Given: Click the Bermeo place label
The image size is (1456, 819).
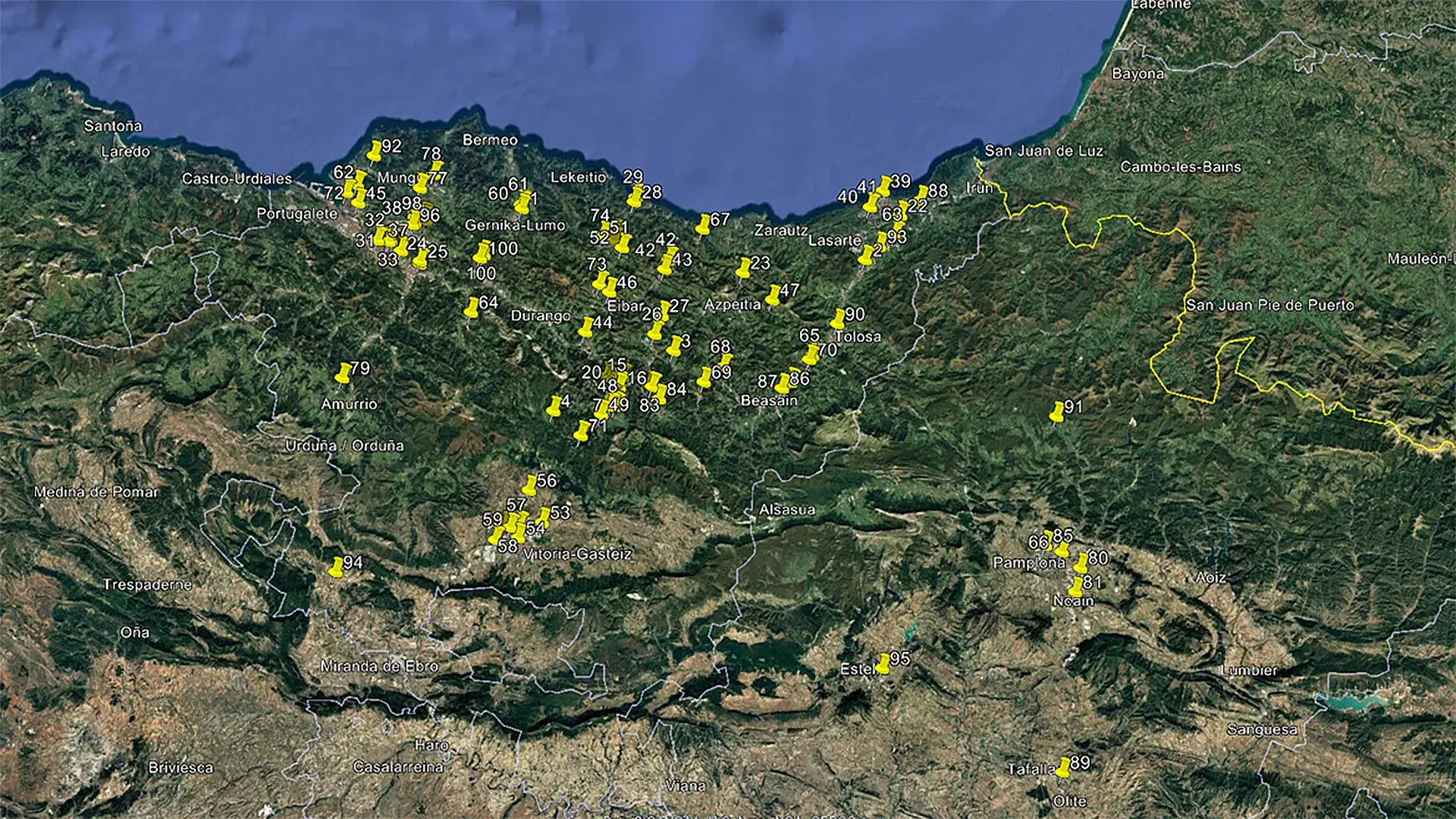Looking at the screenshot, I should tap(490, 140).
